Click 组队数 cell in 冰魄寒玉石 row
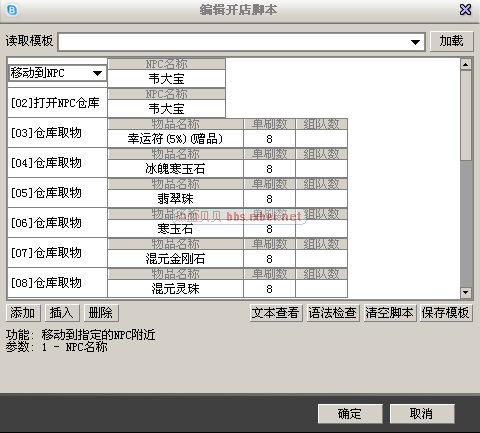The width and height of the screenshot is (480, 433). [x=321, y=169]
